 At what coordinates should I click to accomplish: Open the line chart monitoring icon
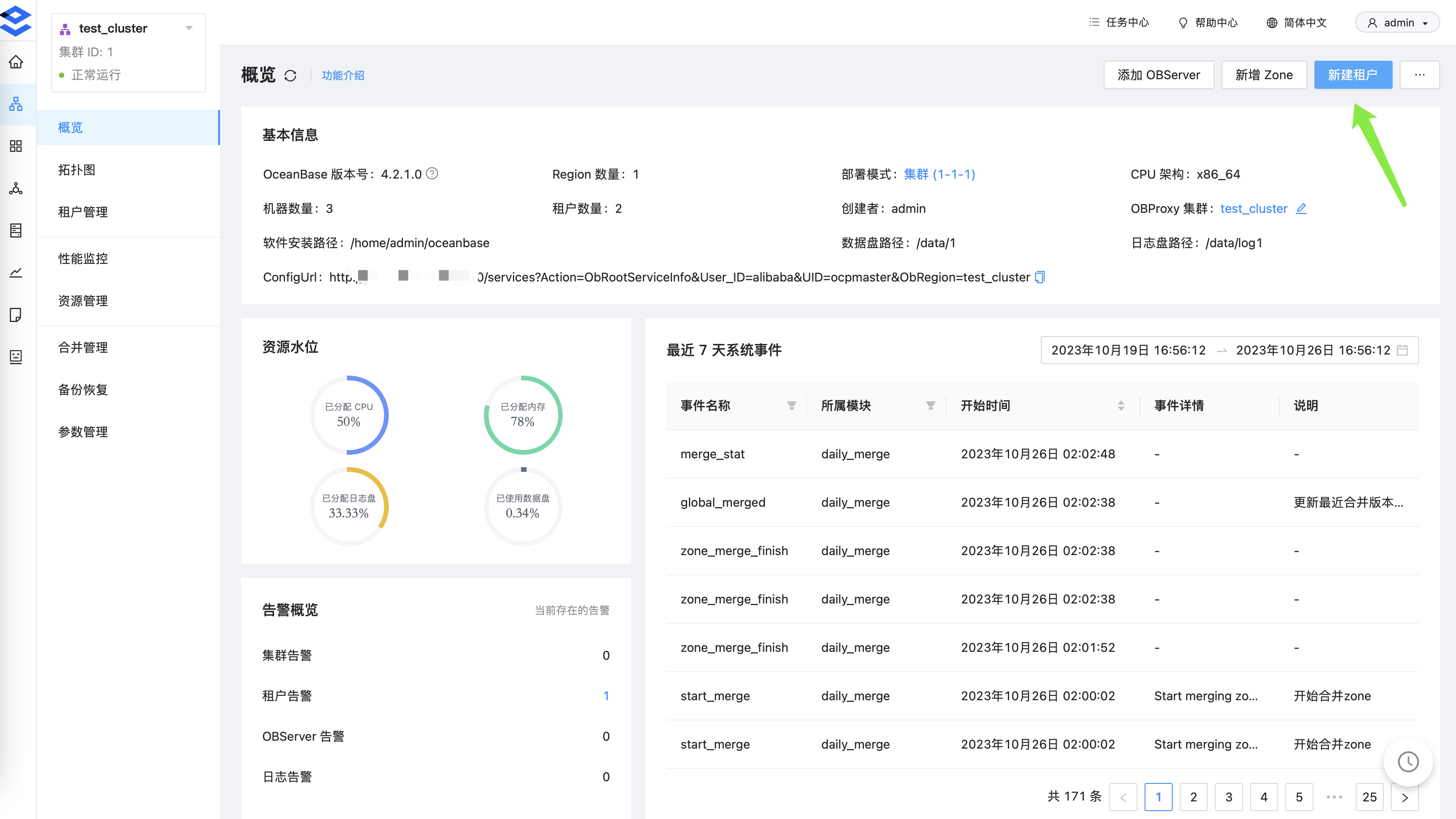(16, 272)
